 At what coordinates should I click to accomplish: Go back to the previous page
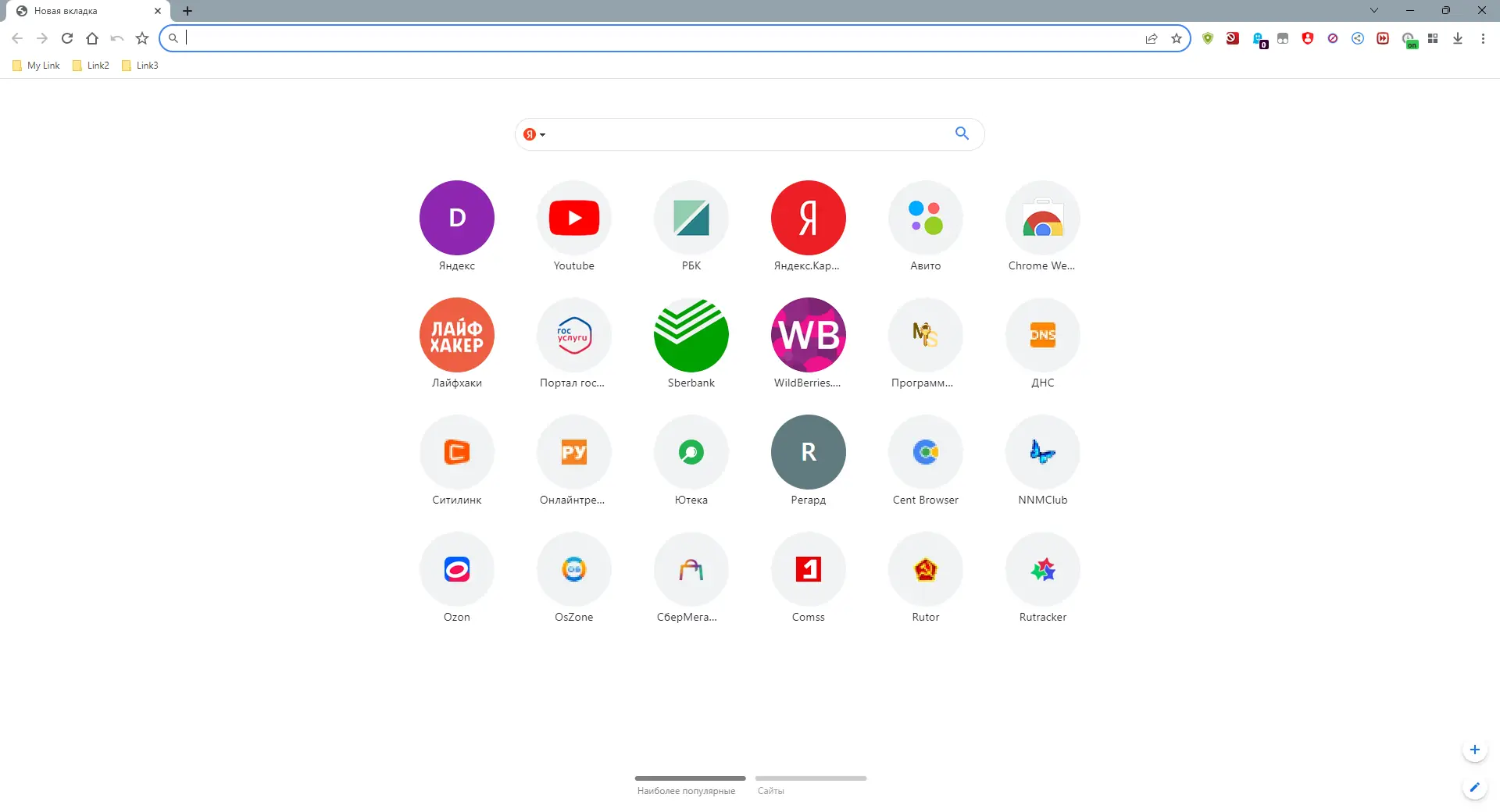pos(17,38)
